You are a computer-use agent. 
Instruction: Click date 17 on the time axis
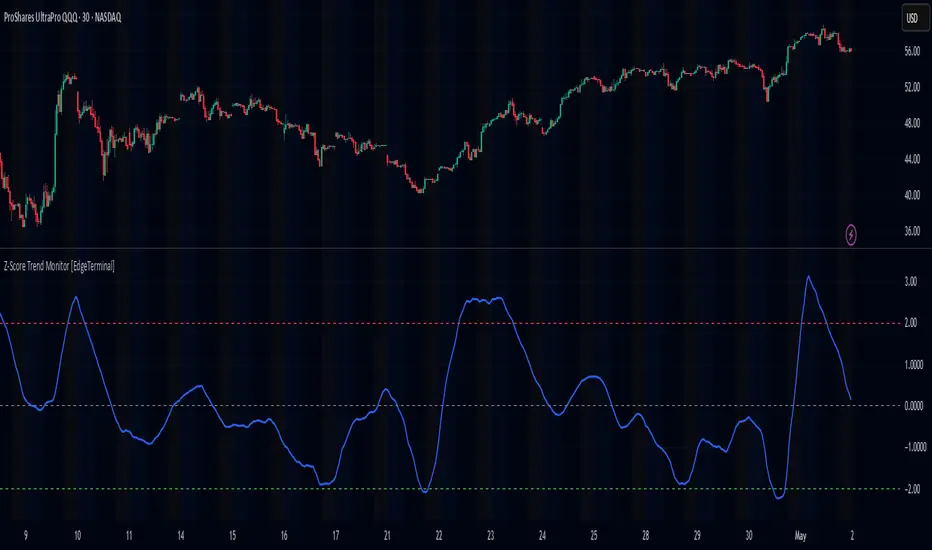click(x=336, y=536)
